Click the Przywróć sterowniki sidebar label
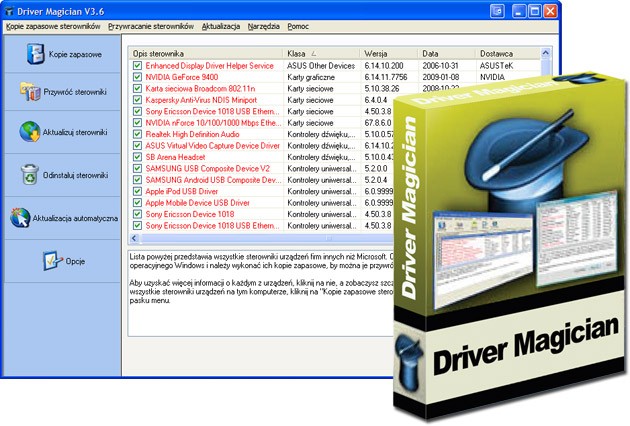This screenshot has height=426, width=630. point(75,92)
